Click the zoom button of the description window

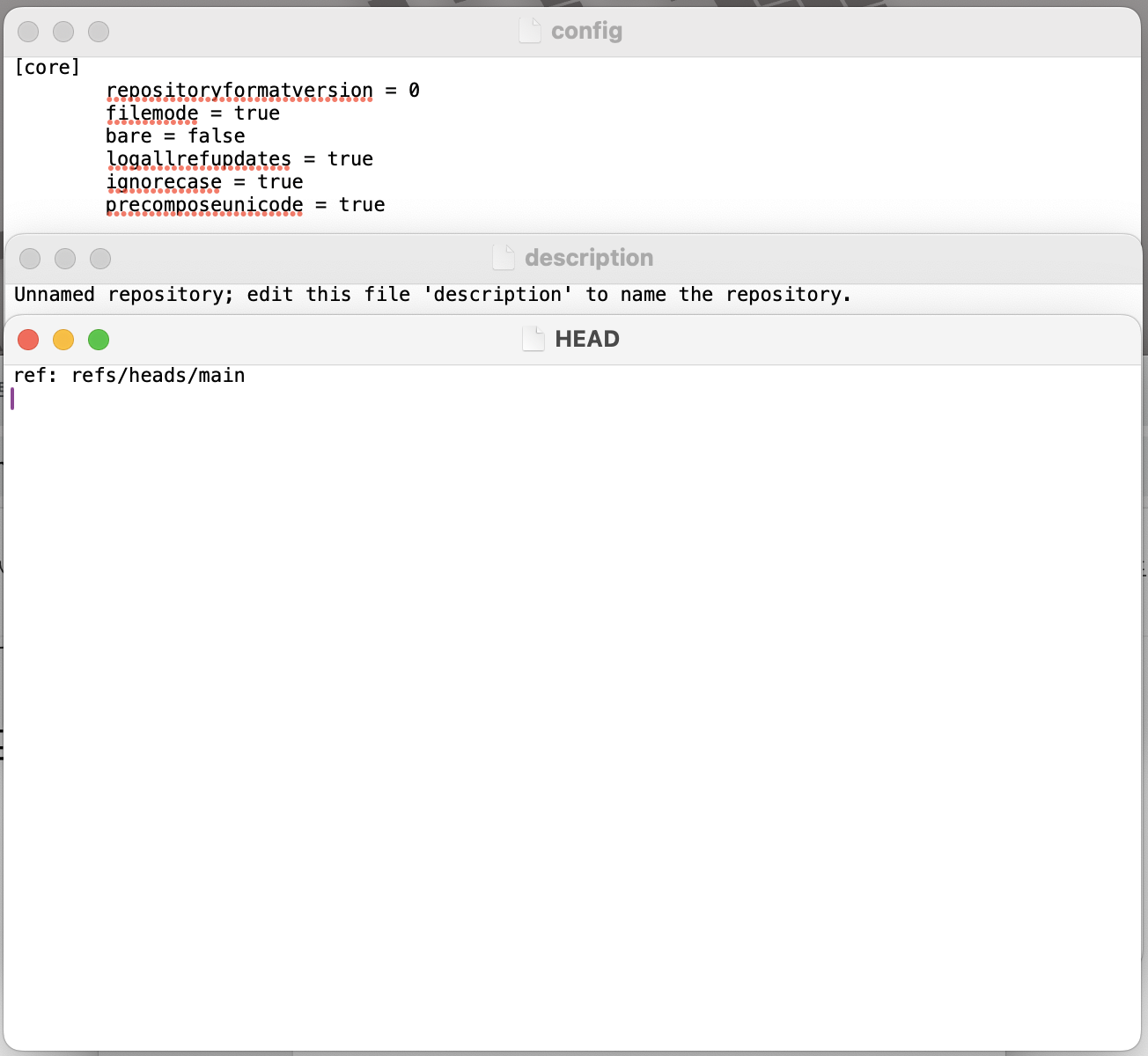click(100, 259)
